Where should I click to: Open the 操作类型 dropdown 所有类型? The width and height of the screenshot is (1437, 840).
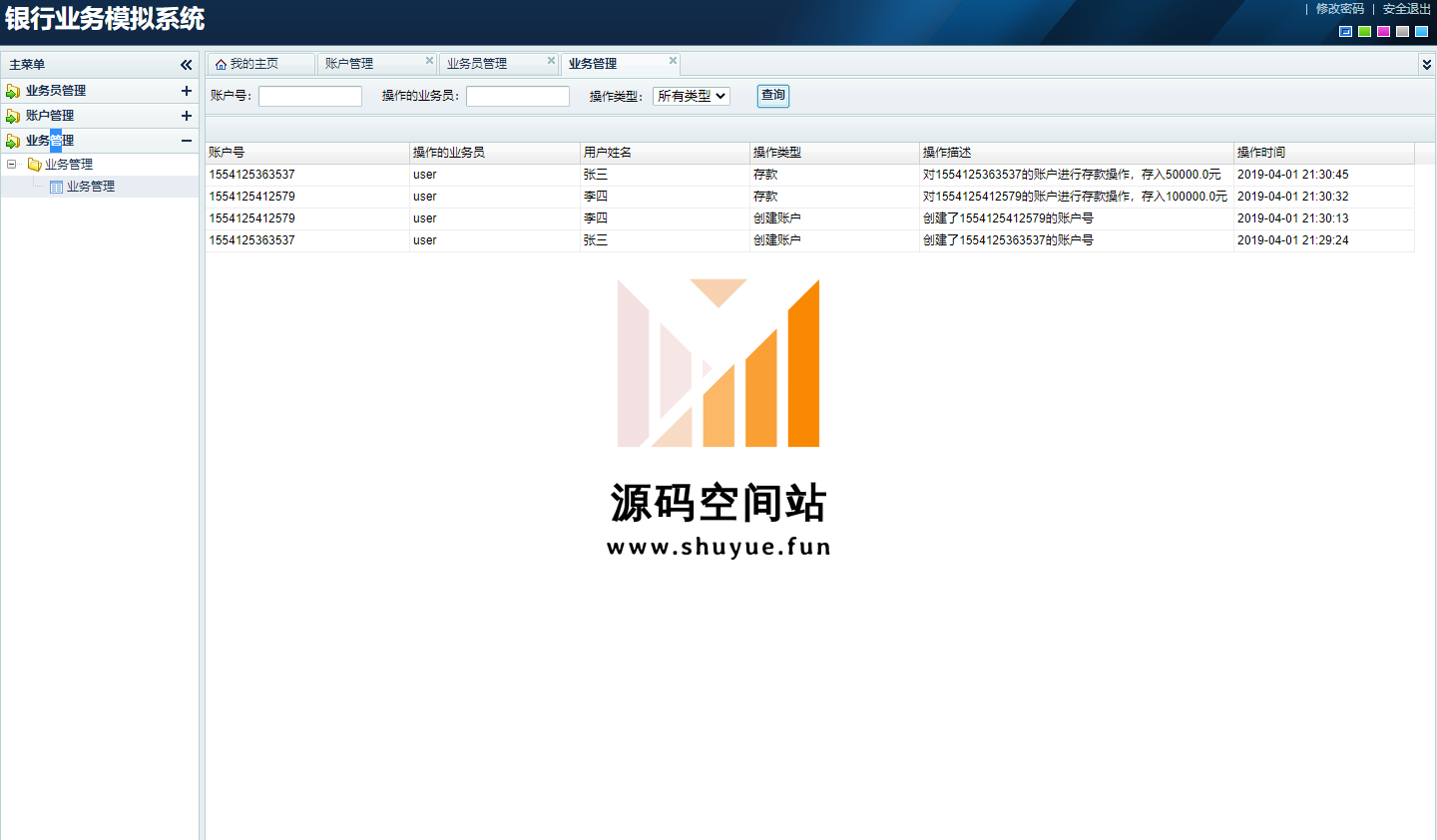click(692, 96)
